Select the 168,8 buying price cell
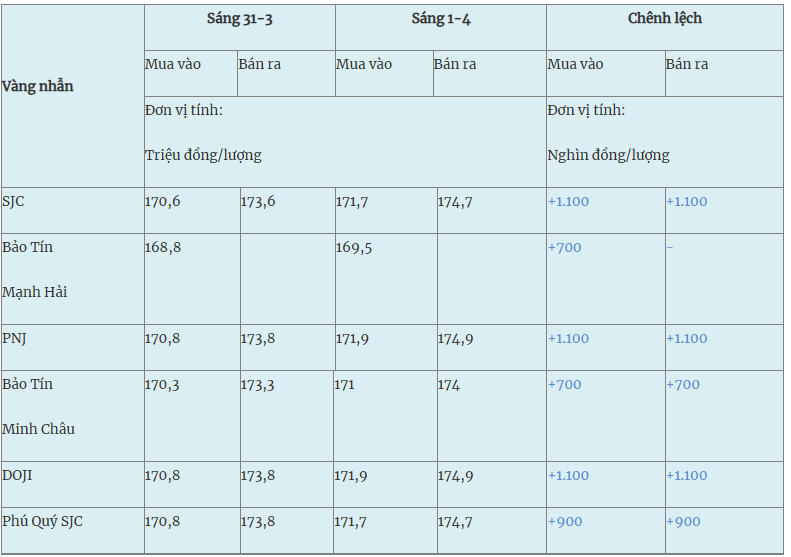The height and width of the screenshot is (557, 791). click(x=163, y=248)
